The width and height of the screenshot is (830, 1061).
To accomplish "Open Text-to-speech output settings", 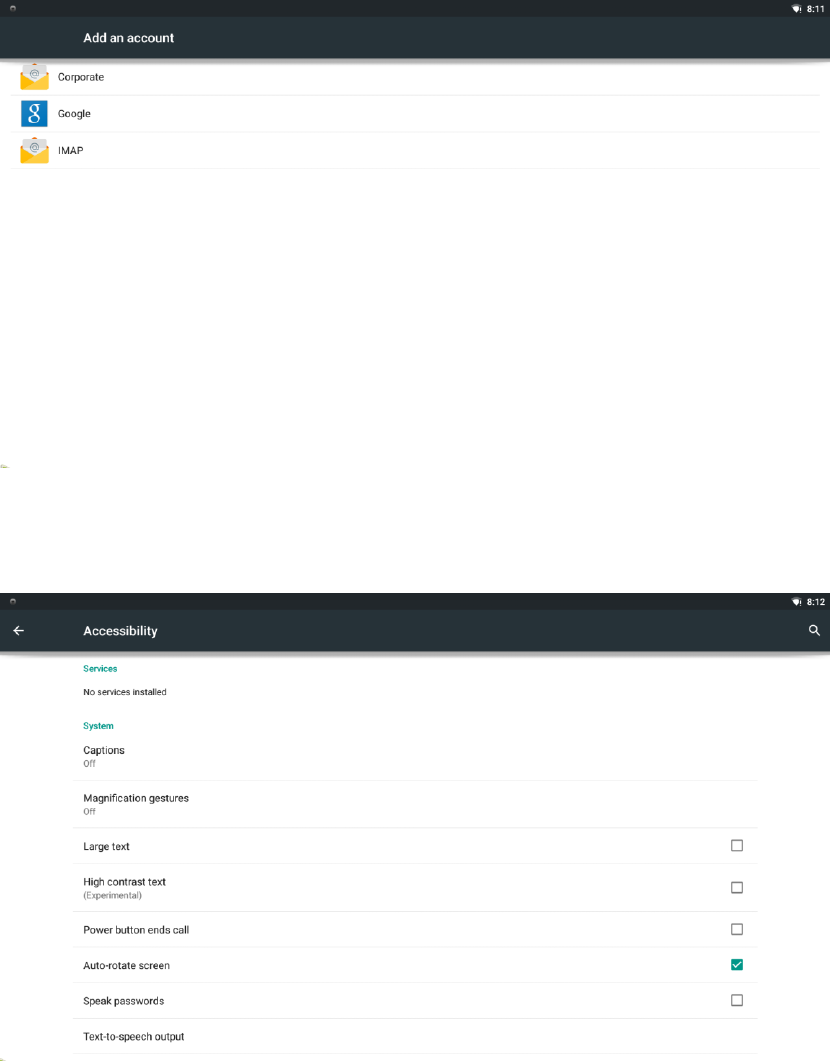I will [415, 1037].
